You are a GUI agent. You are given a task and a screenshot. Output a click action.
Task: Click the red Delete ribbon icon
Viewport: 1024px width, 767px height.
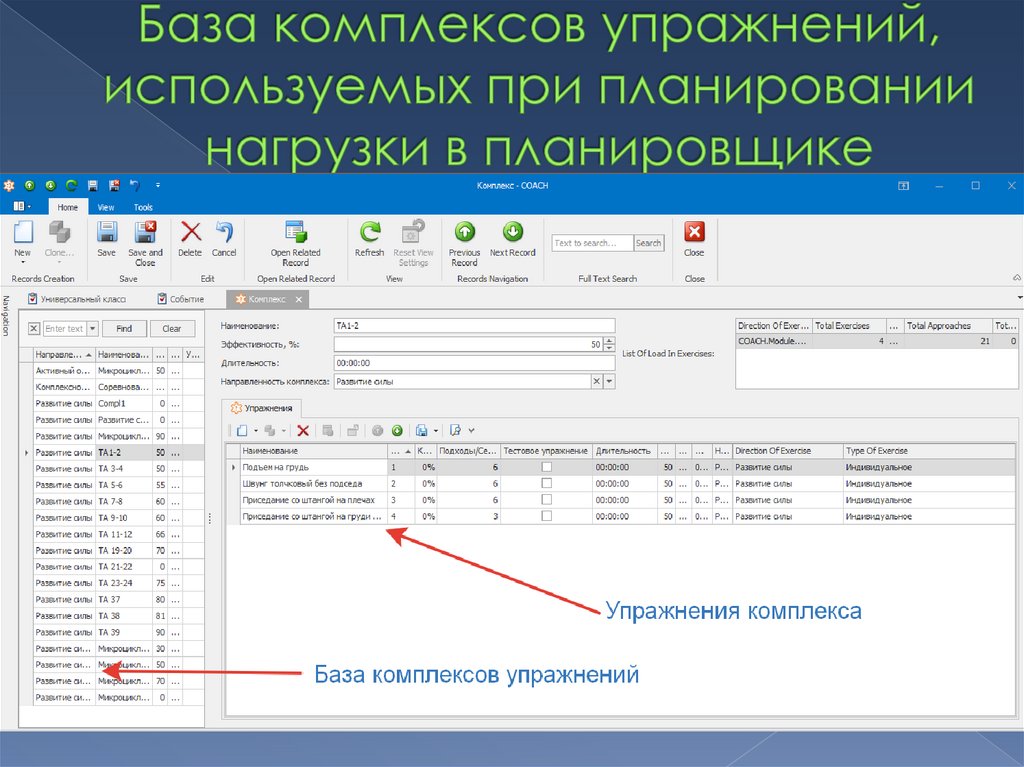(191, 232)
